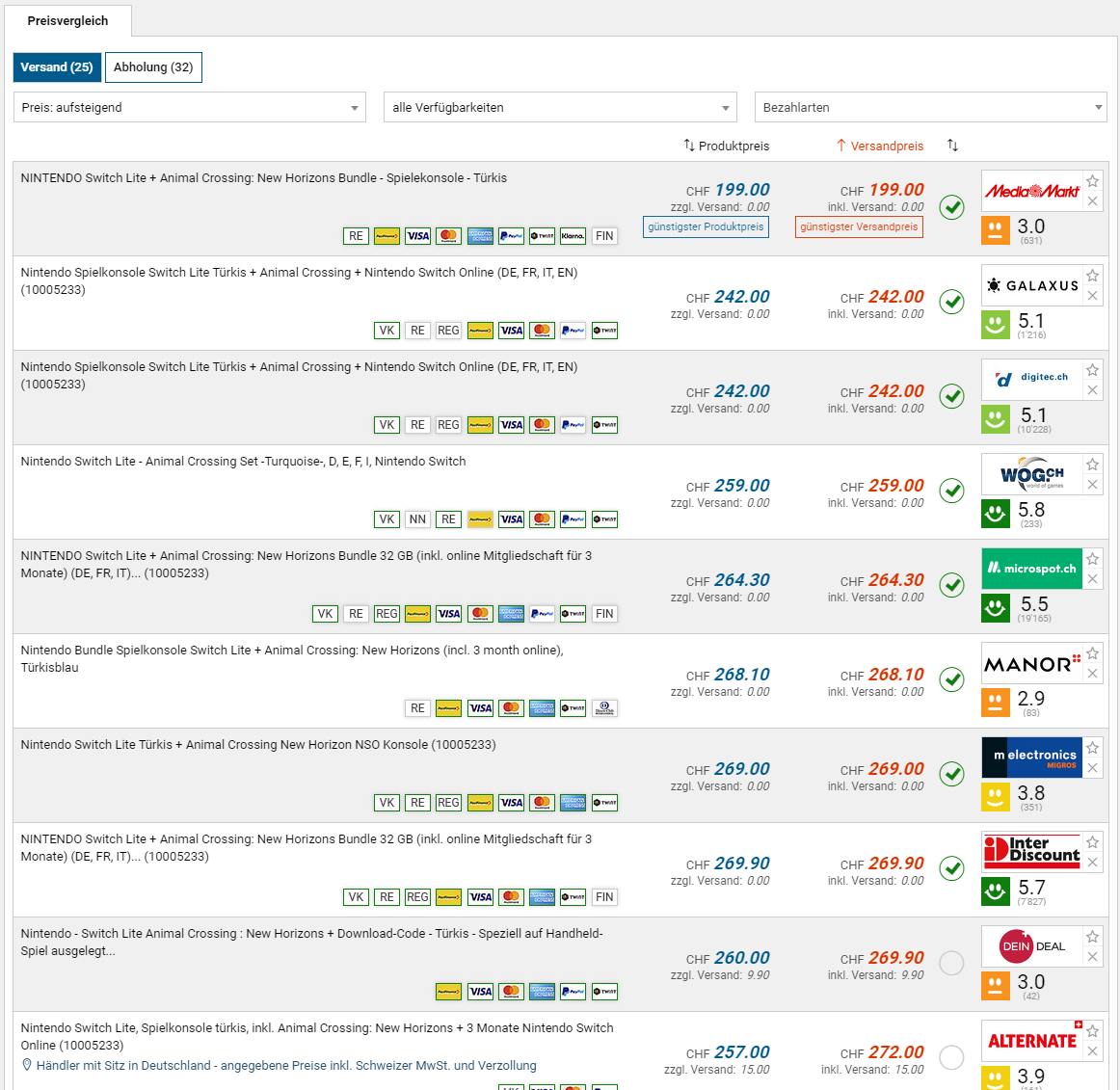Favorite the Manor offer with star
The height and width of the screenshot is (1090, 1120).
coord(1092,653)
